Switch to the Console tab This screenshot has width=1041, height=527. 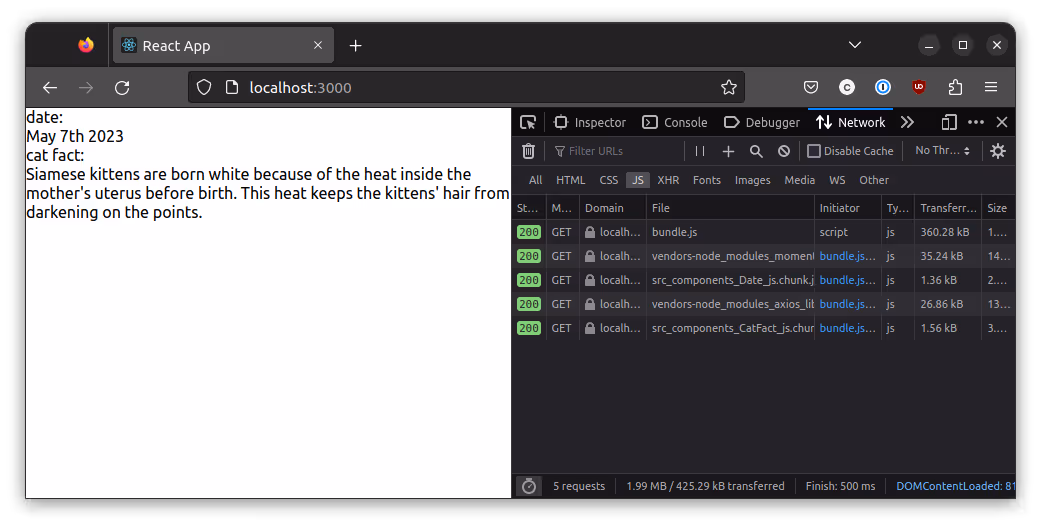click(675, 122)
